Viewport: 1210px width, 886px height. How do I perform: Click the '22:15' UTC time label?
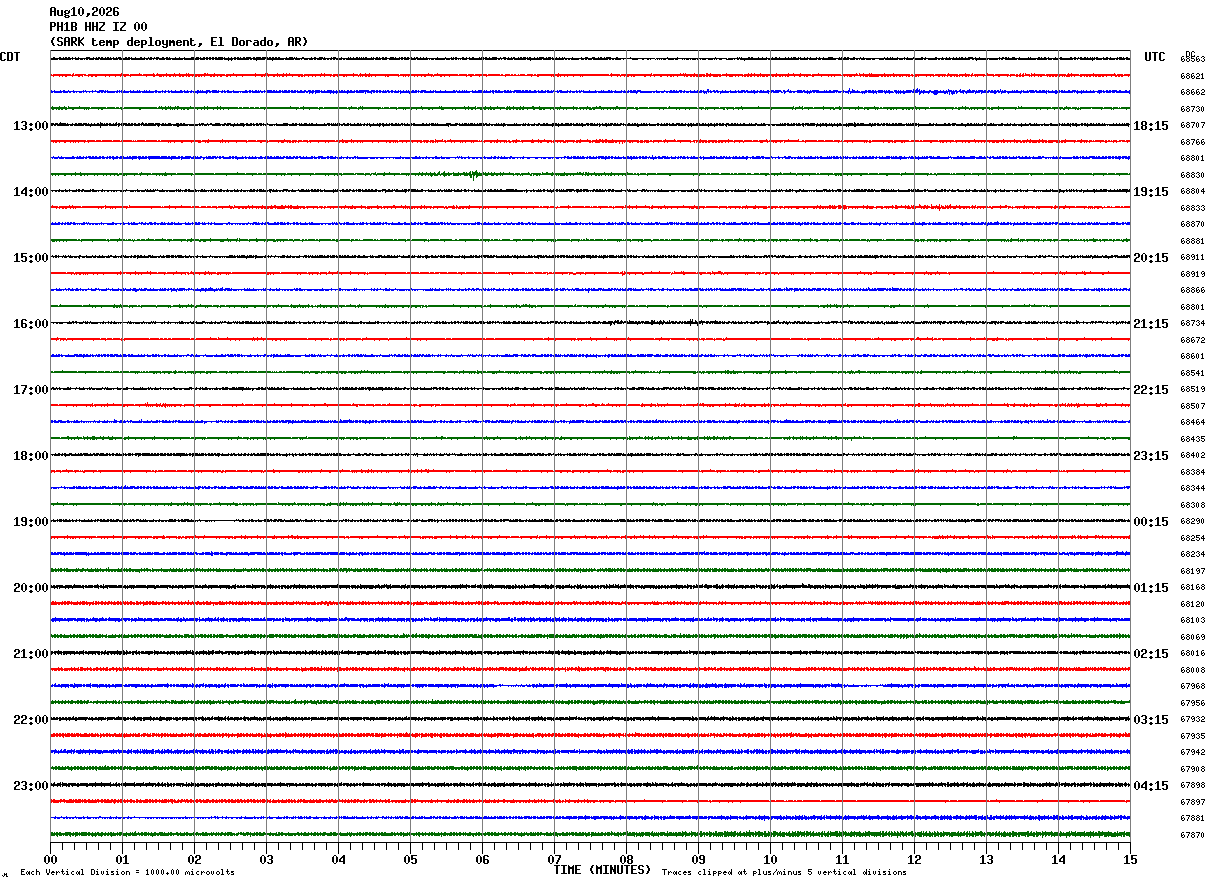pyautogui.click(x=1151, y=390)
